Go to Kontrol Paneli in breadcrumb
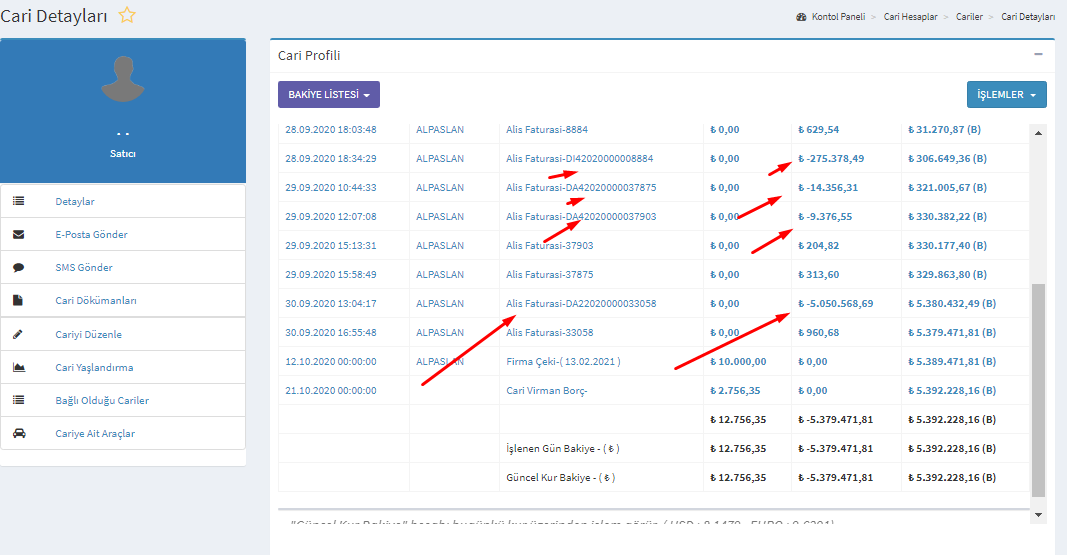This screenshot has width=1067, height=555. pos(837,17)
